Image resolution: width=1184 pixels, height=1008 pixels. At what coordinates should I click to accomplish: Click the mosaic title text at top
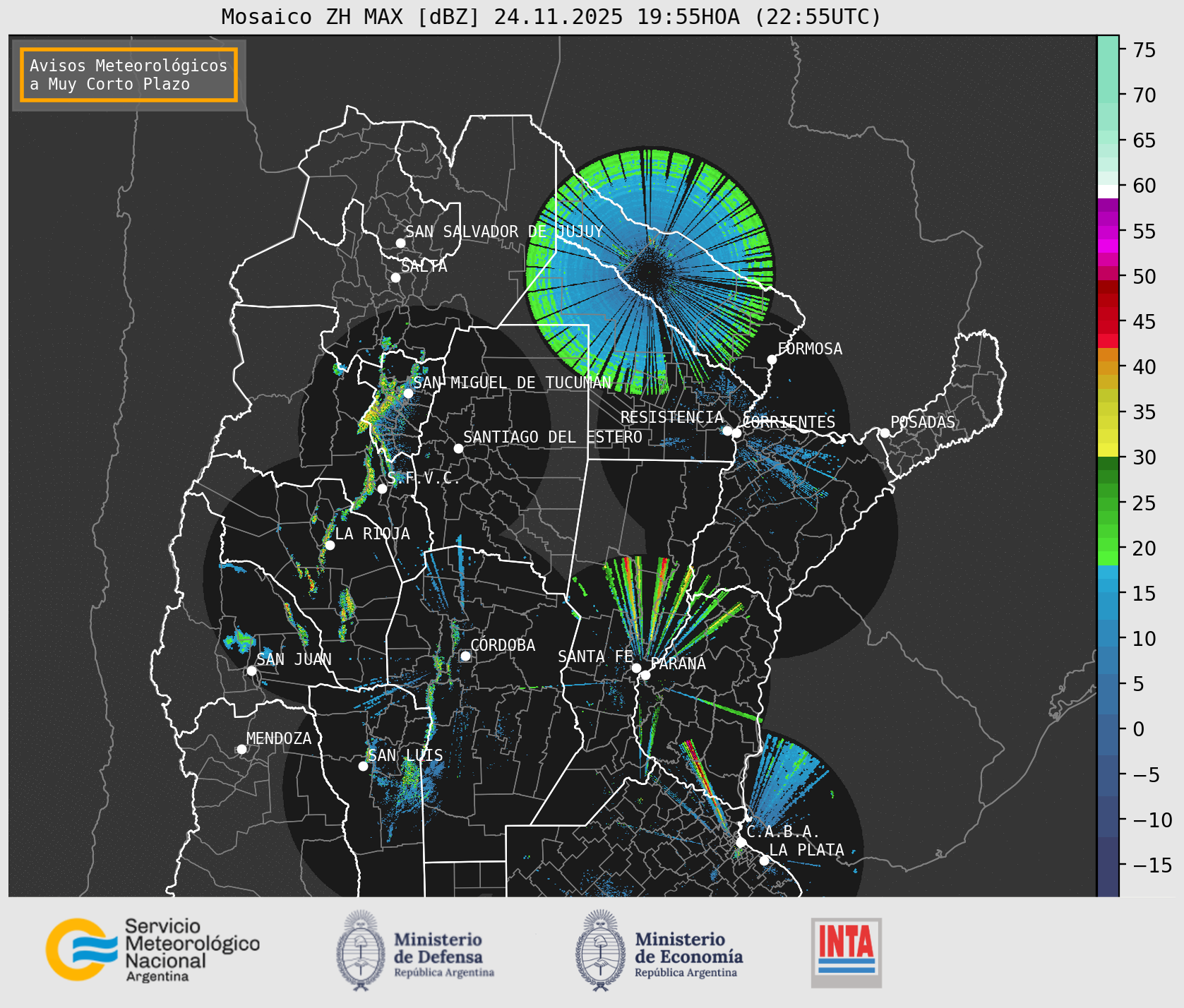pos(551,16)
